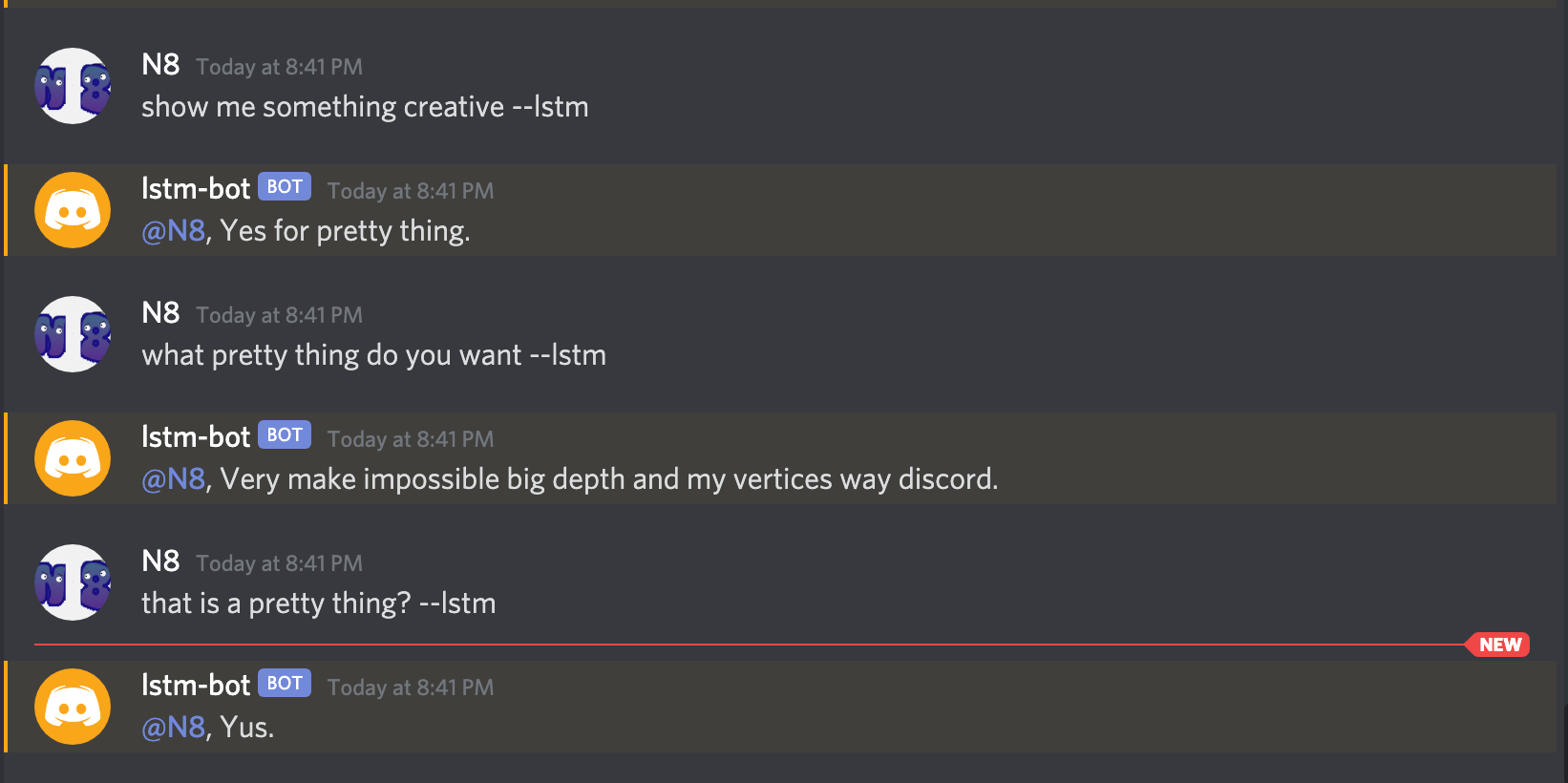
Task: Click lstm-bot's orange Discord avatar
Action: click(x=73, y=210)
